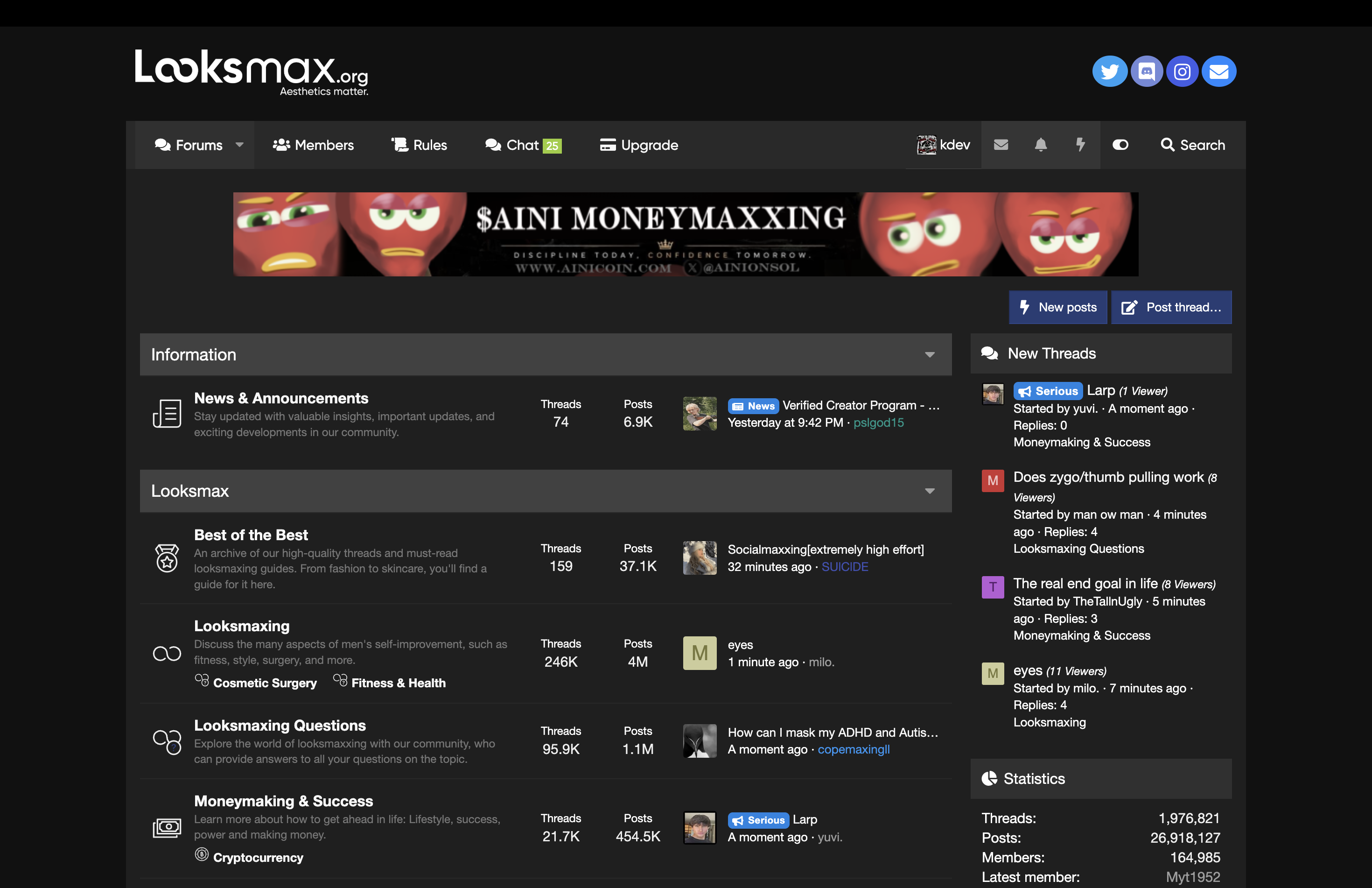Screen dimensions: 1372x888
Task: Collapse the Information category
Action: [x=930, y=355]
